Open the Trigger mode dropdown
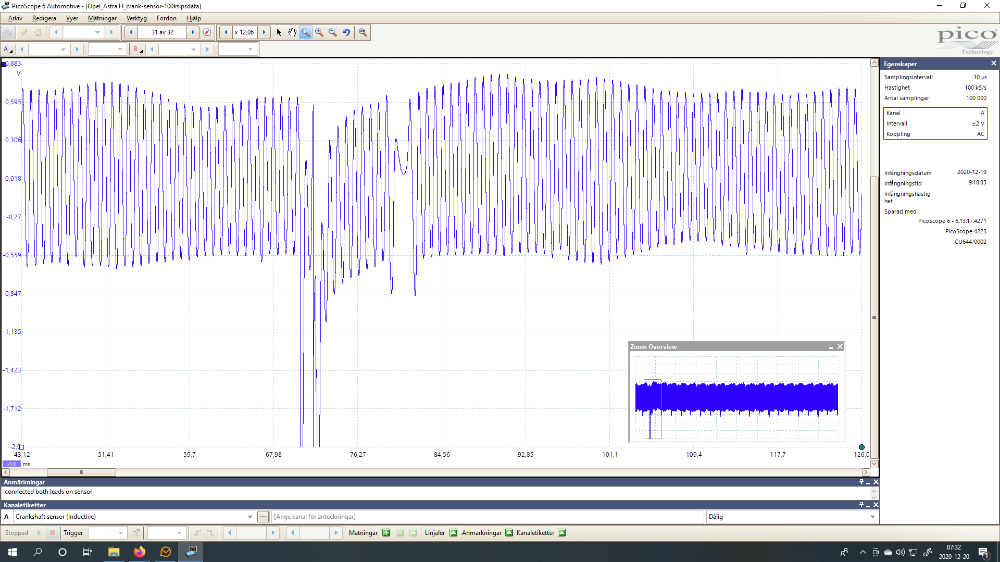Viewport: 1000px width, 562px height. click(x=121, y=533)
